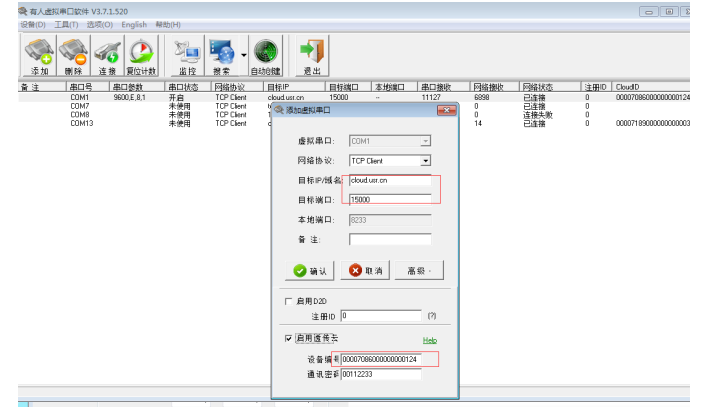Open the 设备(D) menu
This screenshot has height=407, width=701.
point(33,25)
